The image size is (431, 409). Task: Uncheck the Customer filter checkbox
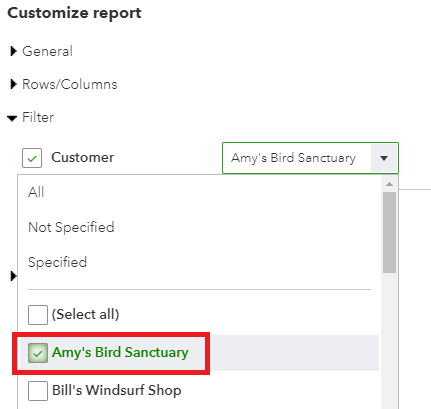[32, 158]
